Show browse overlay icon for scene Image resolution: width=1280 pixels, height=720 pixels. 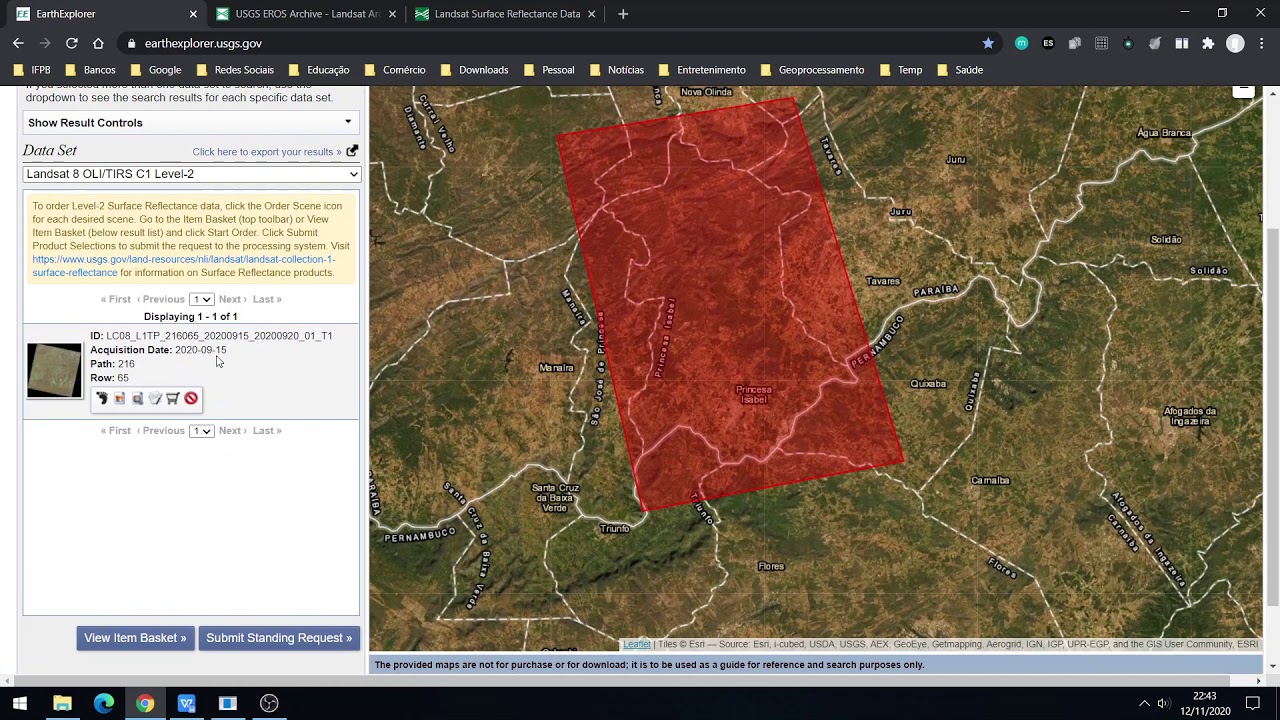pyautogui.click(x=119, y=398)
